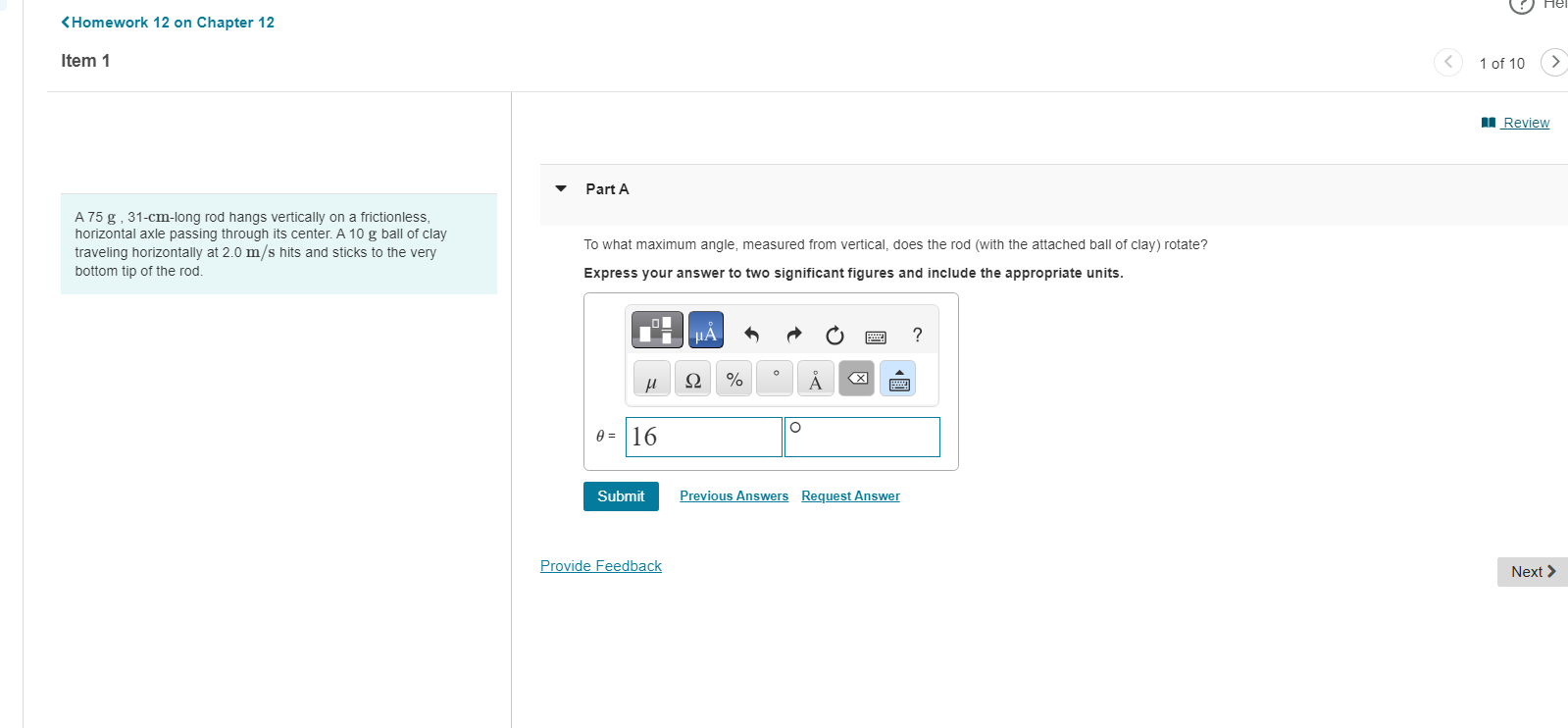This screenshot has height=728, width=1568.
Task: Show keyboard shortcuts icon in top toolbar
Action: coord(876,337)
